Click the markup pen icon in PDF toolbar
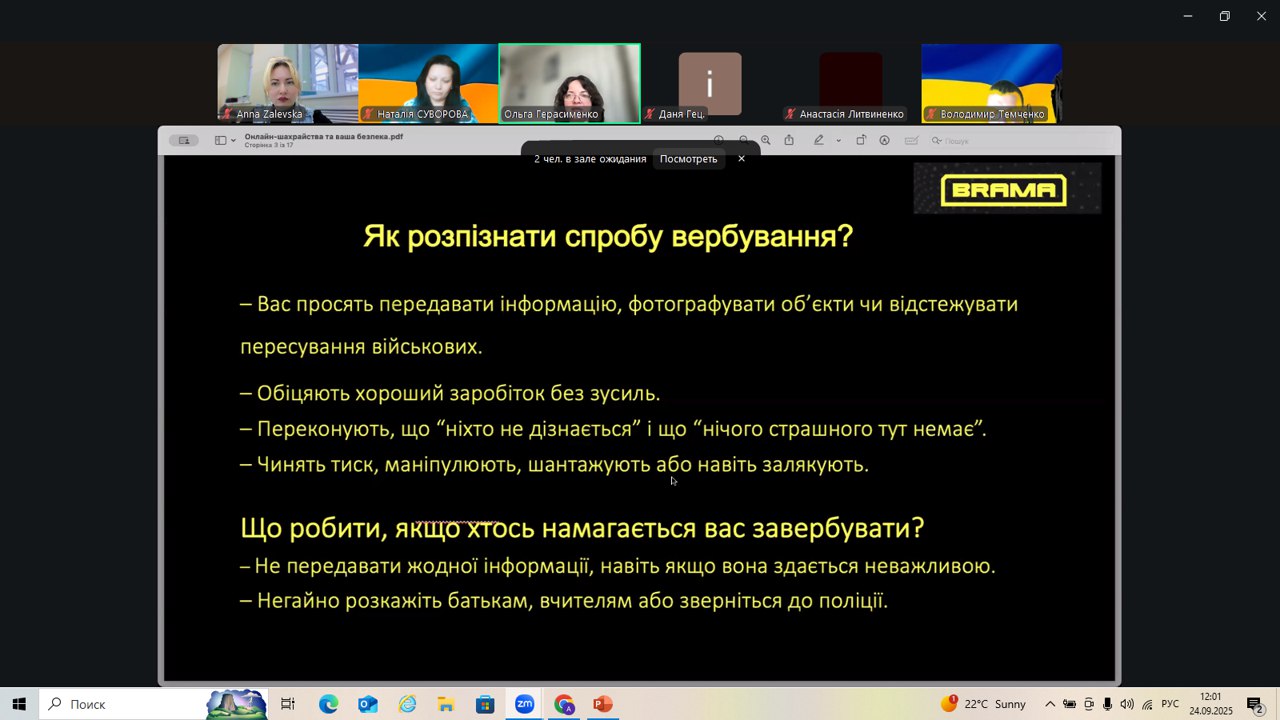Screen dimensions: 1280x720 819,141
